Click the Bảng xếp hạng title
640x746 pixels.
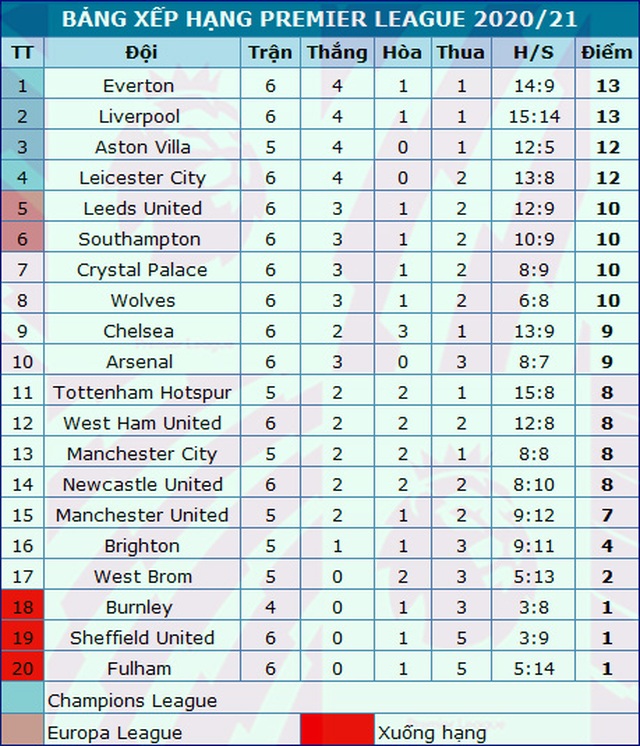[319, 19]
